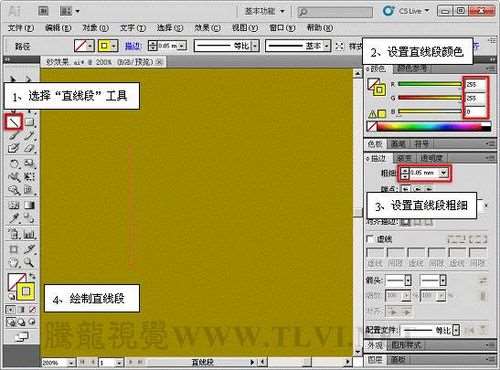500x370 pixels.
Task: Open the 效果 menu
Action: [207, 28]
